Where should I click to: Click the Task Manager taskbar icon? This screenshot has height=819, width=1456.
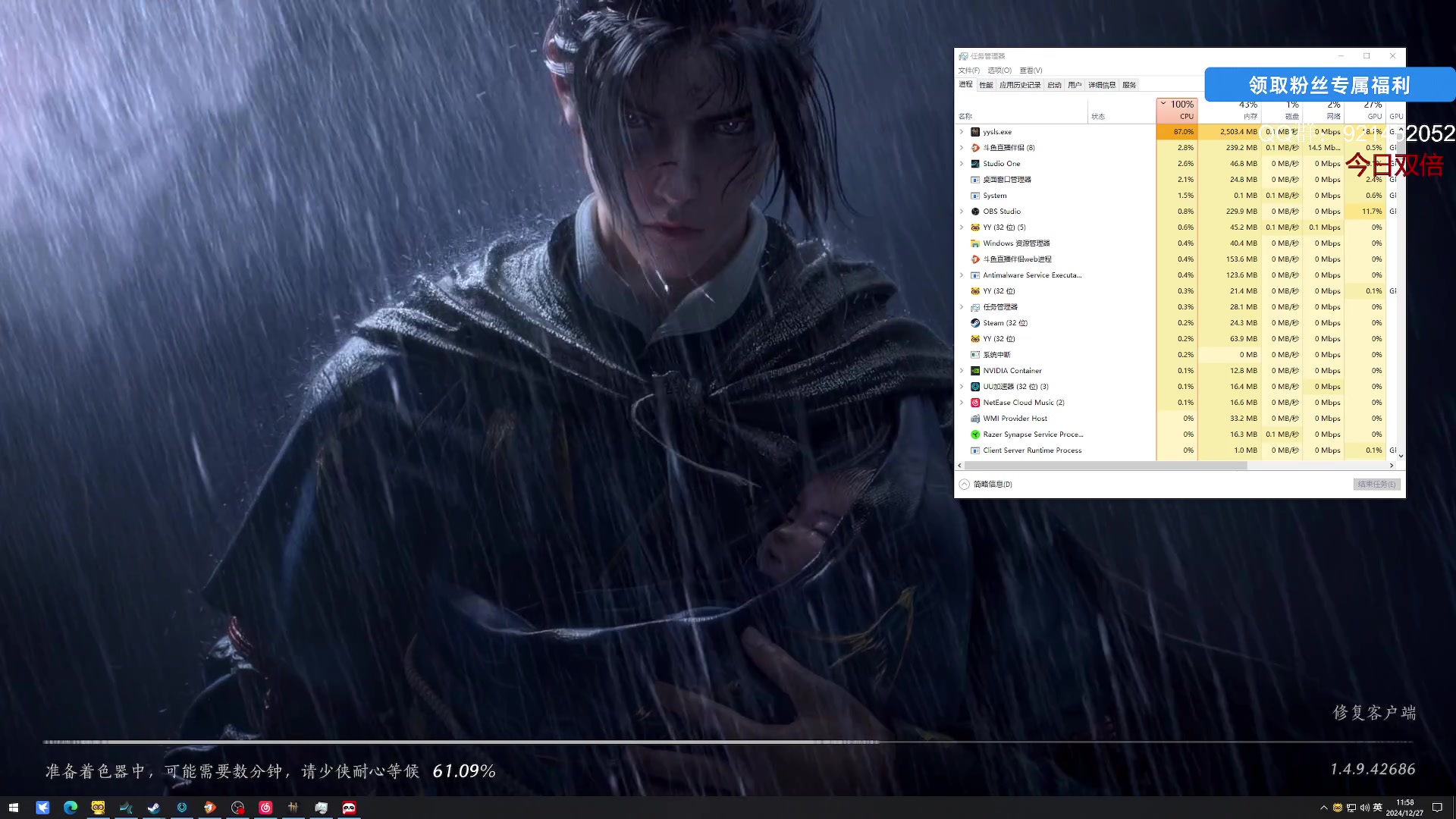pos(321,808)
